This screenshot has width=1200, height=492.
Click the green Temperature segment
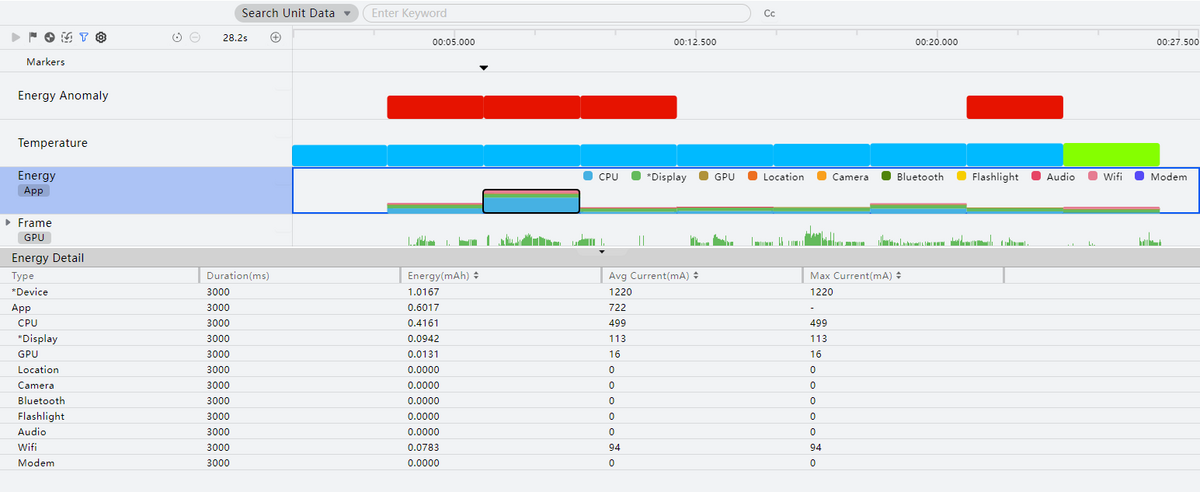(1111, 155)
